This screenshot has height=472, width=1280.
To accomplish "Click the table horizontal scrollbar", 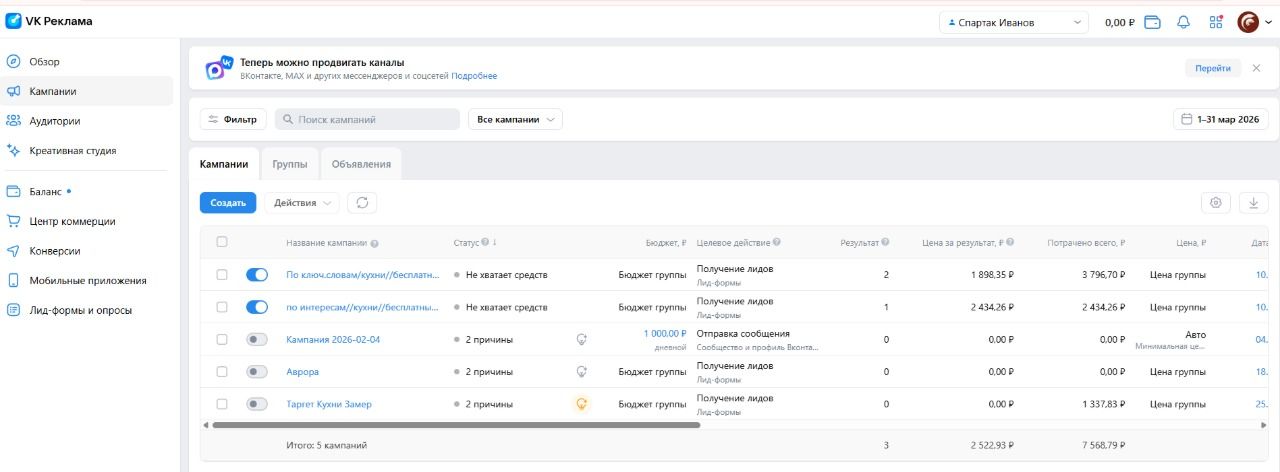I will click(456, 425).
